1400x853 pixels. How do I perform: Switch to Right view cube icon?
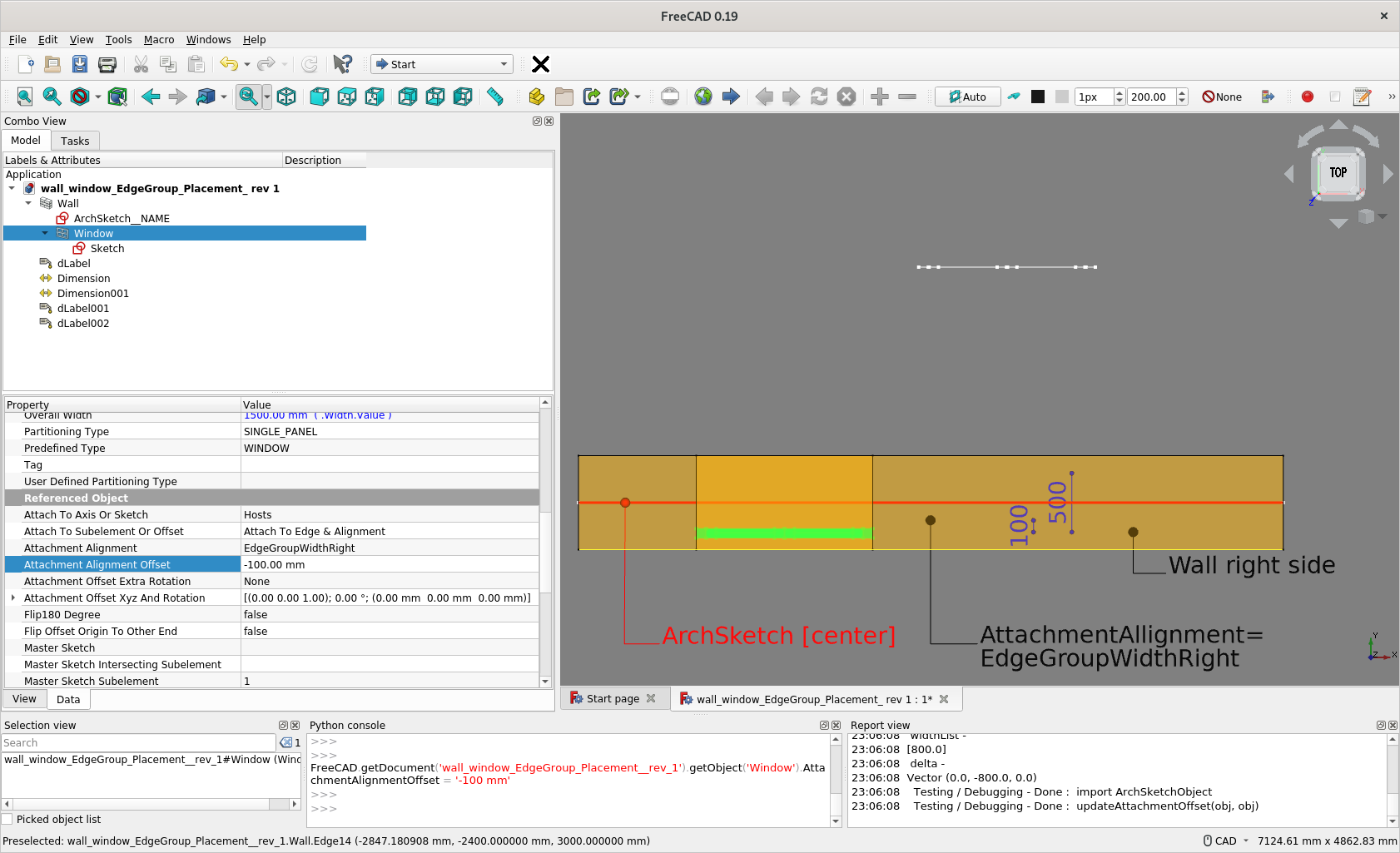[375, 97]
